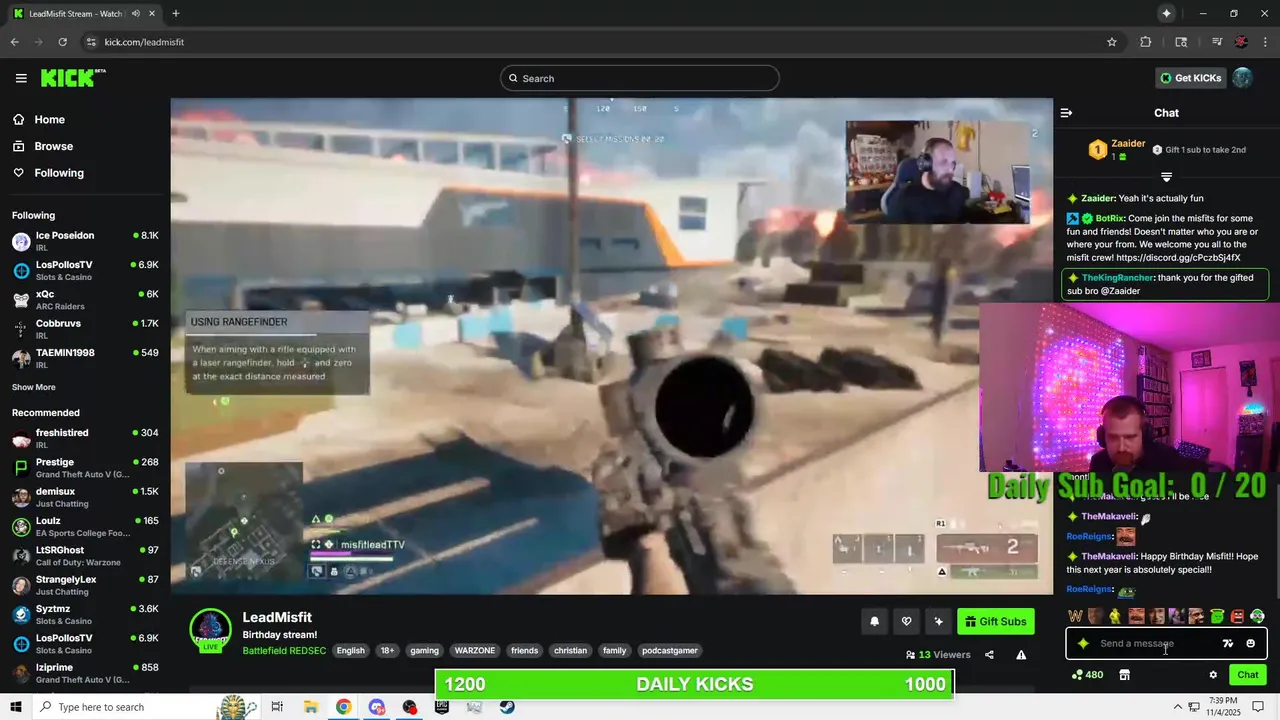Select the podcastgamer tag

click(669, 651)
